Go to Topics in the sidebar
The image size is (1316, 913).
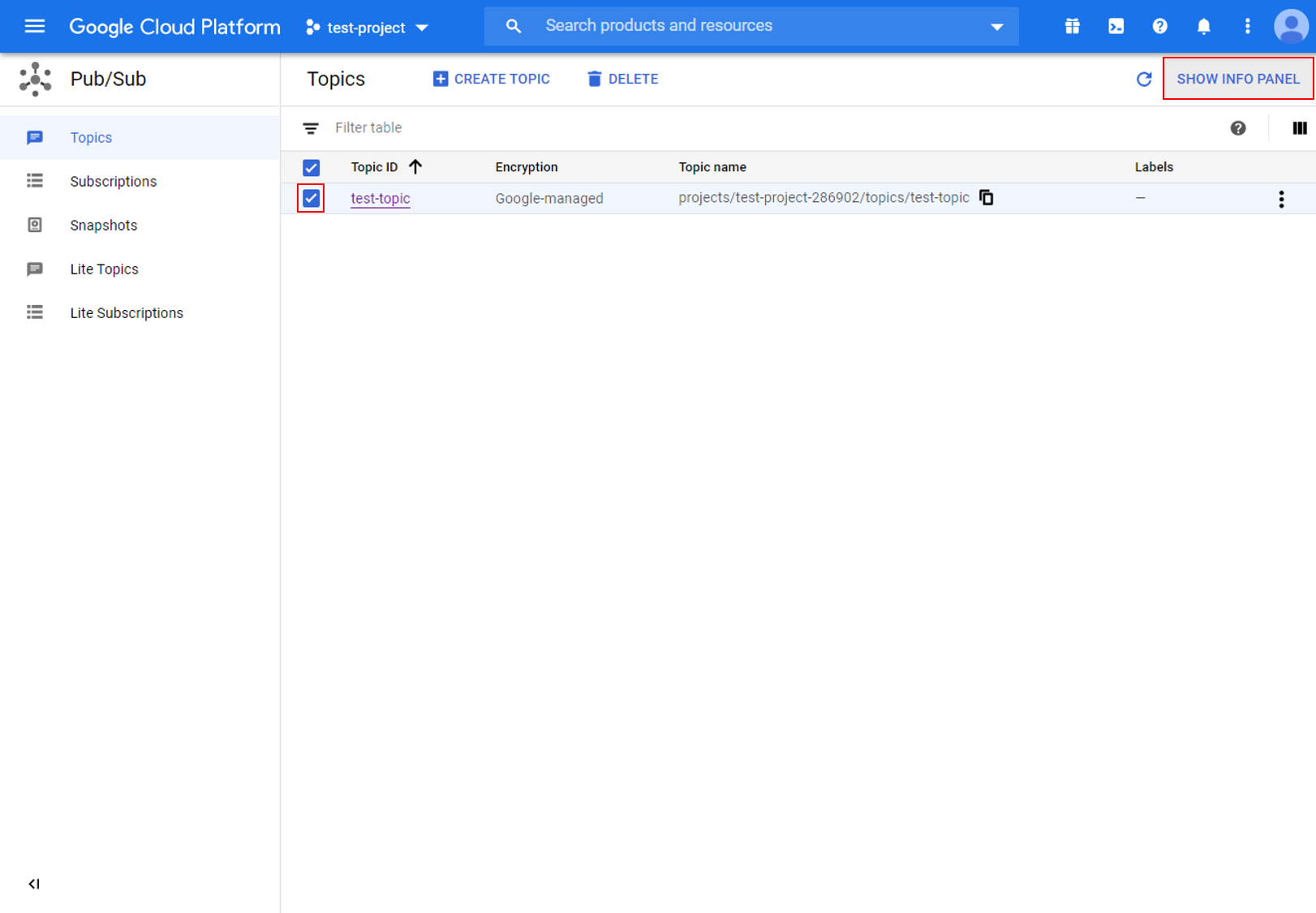pos(140,138)
